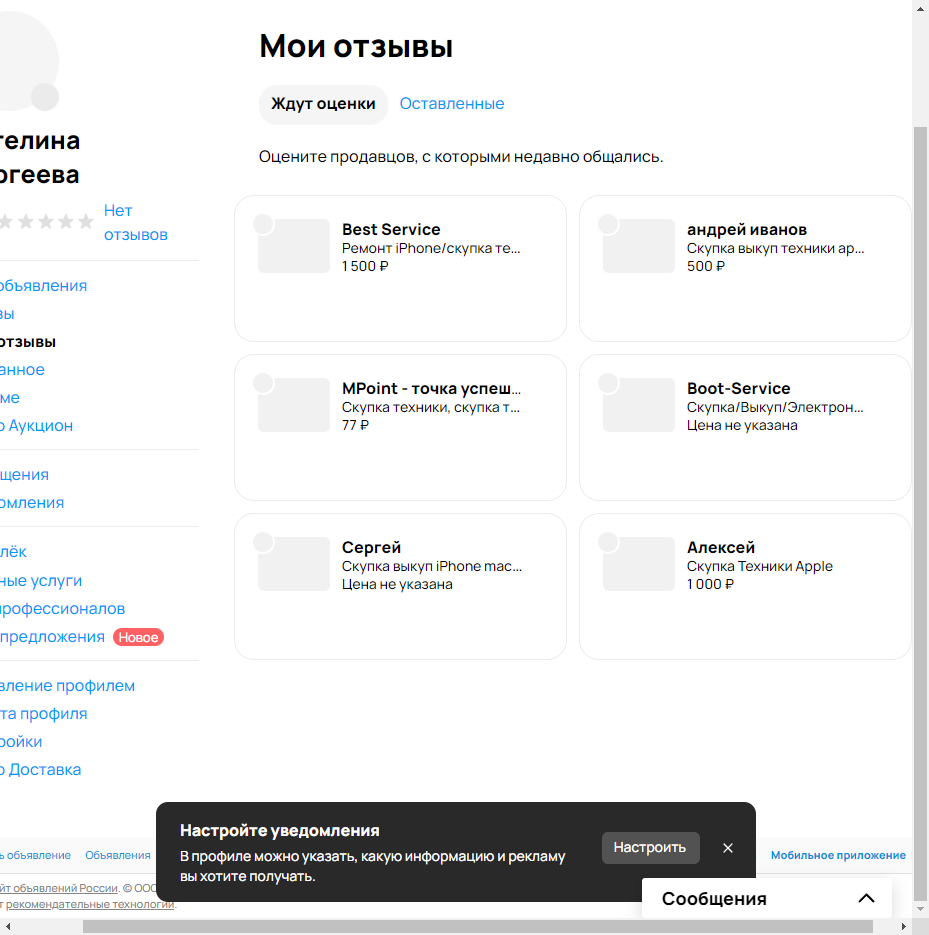Expand the Сообщения chat panel chevron
The height and width of the screenshot is (935, 929).
pos(866,898)
